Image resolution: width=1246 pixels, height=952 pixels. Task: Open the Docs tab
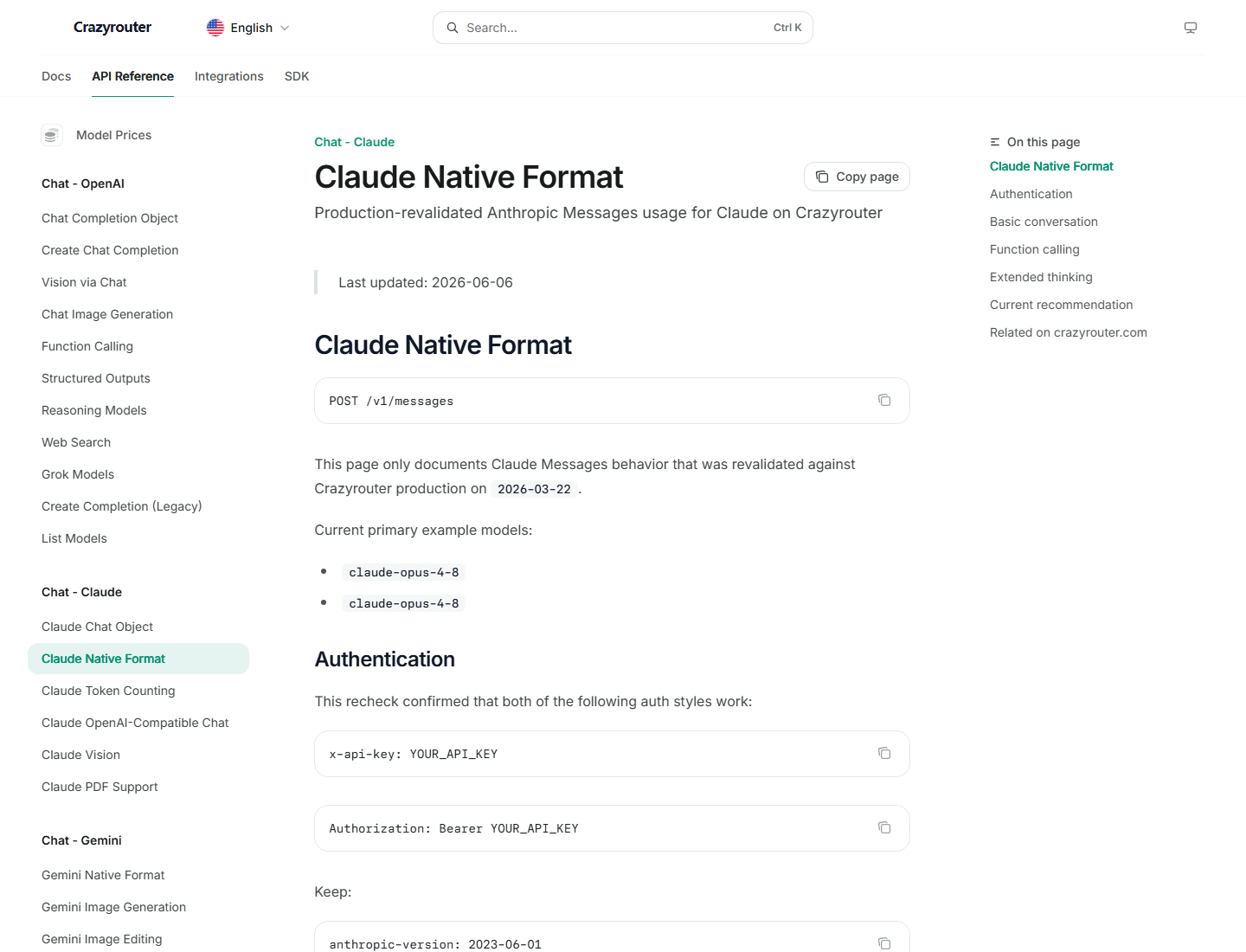pyautogui.click(x=56, y=76)
